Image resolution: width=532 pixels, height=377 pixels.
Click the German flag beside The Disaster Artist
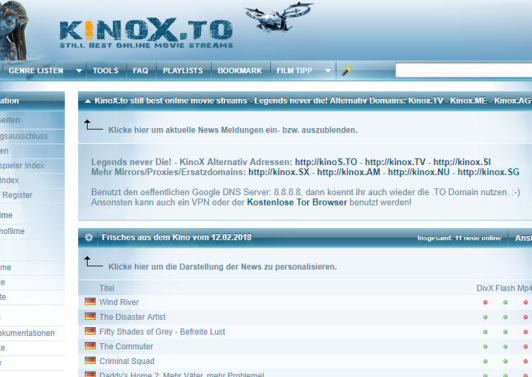point(90,316)
